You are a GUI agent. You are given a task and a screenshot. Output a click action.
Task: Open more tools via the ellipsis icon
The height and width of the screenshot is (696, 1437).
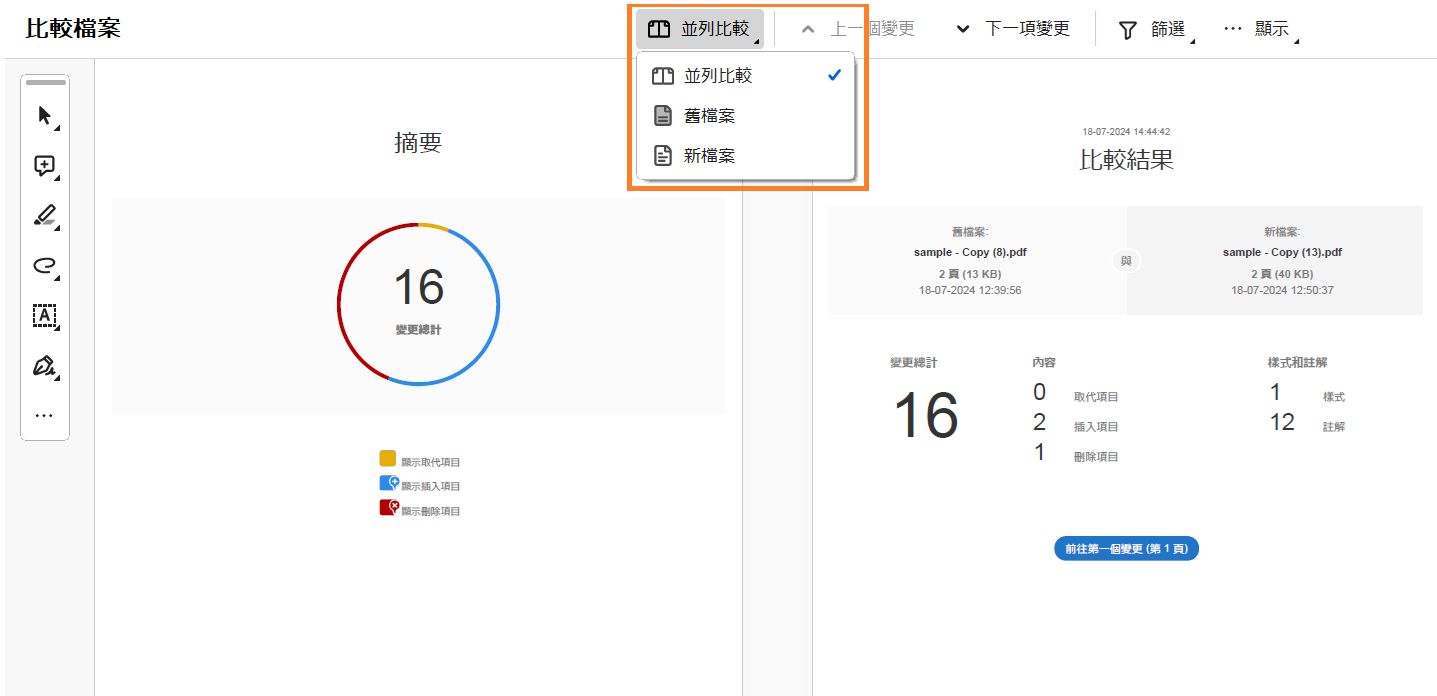pos(44,414)
